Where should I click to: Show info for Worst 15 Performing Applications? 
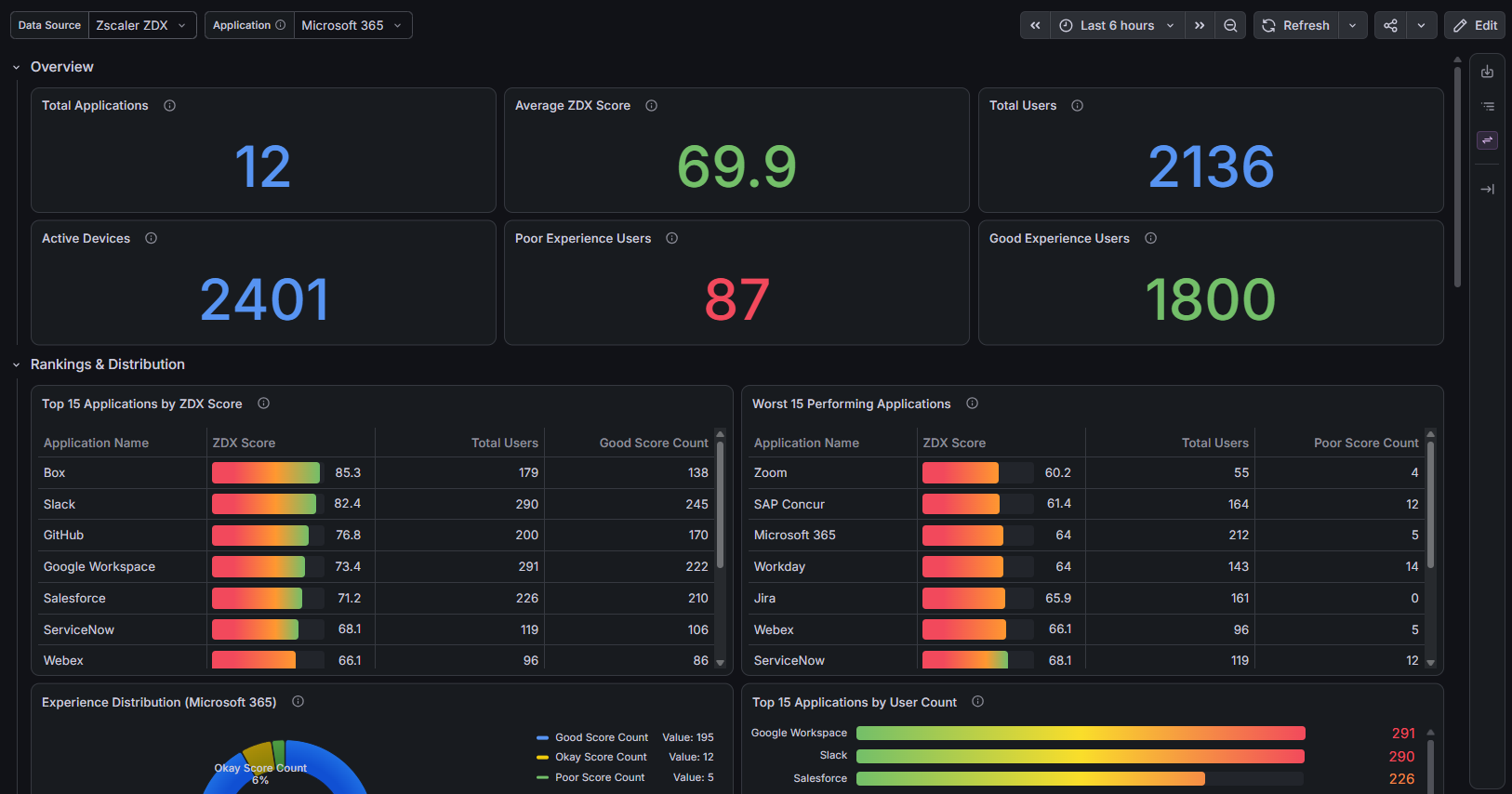tap(972, 404)
